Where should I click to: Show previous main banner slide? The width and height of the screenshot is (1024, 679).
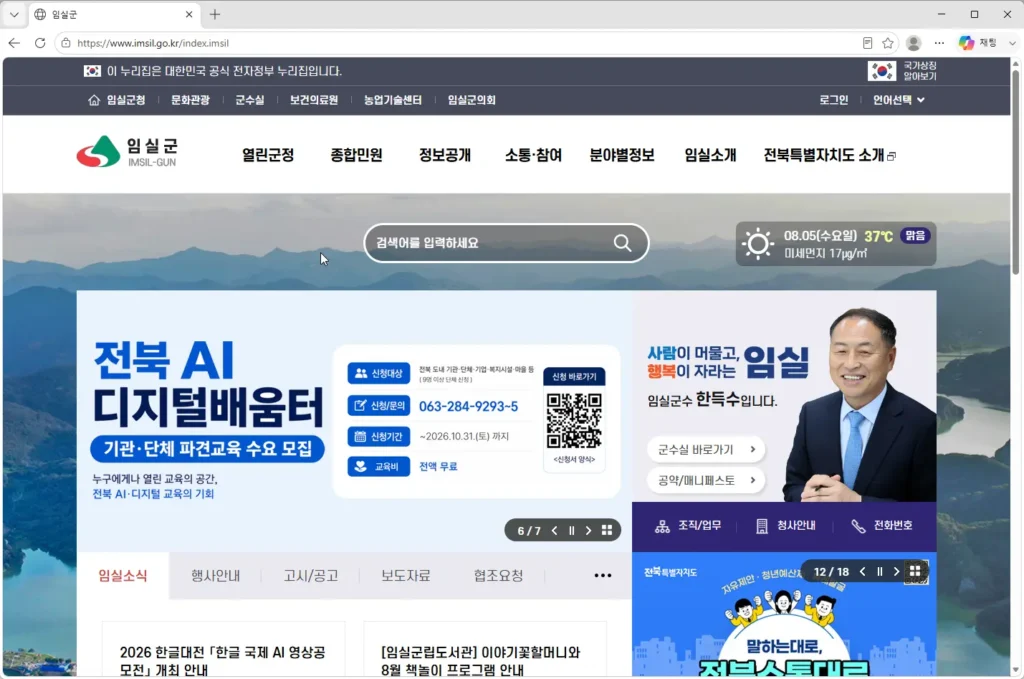pos(554,531)
